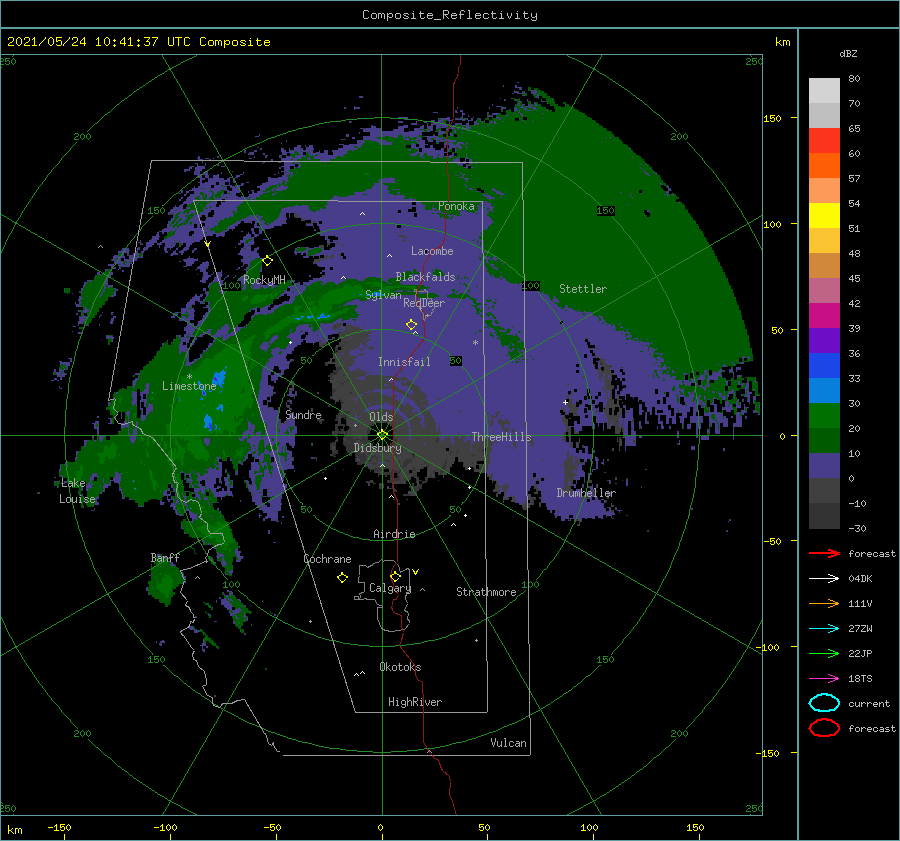Click the white plus marker east of ThreeHills
Viewport: 900px width, 841px height.
tap(565, 402)
